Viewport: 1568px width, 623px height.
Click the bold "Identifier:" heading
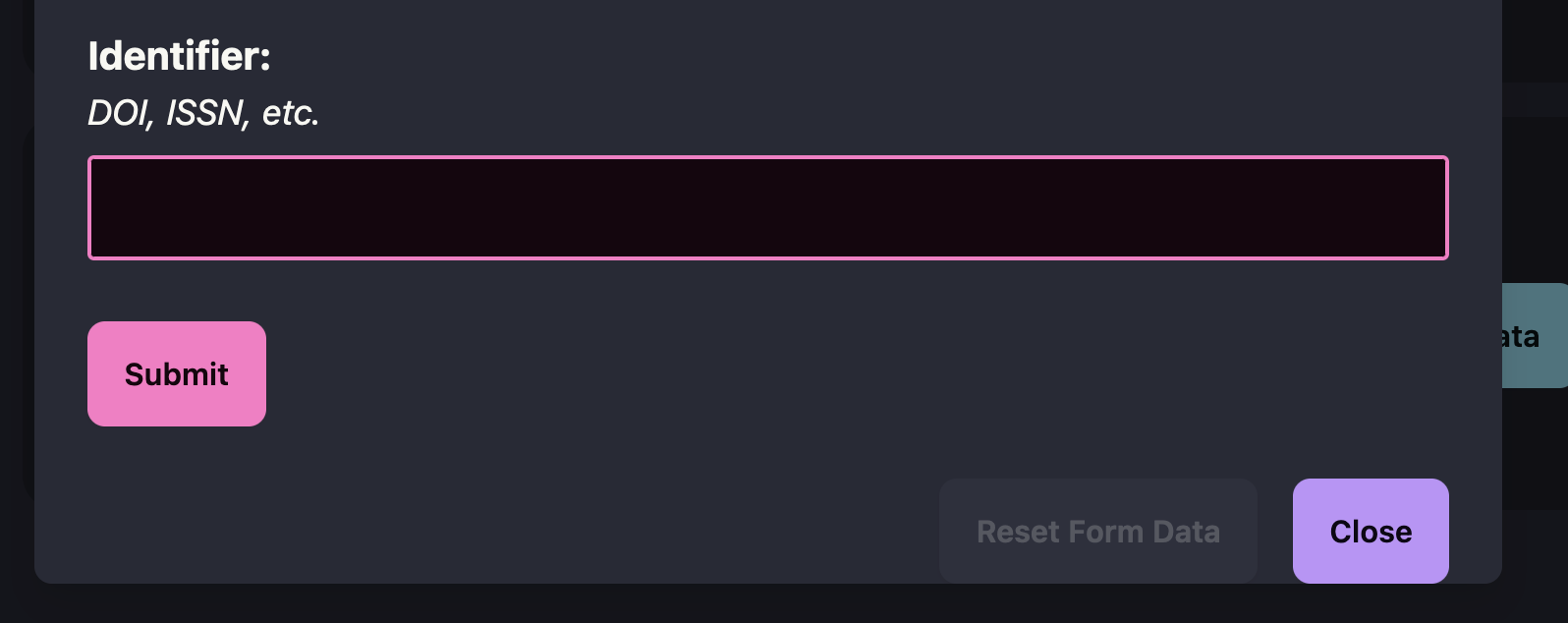pos(179,56)
